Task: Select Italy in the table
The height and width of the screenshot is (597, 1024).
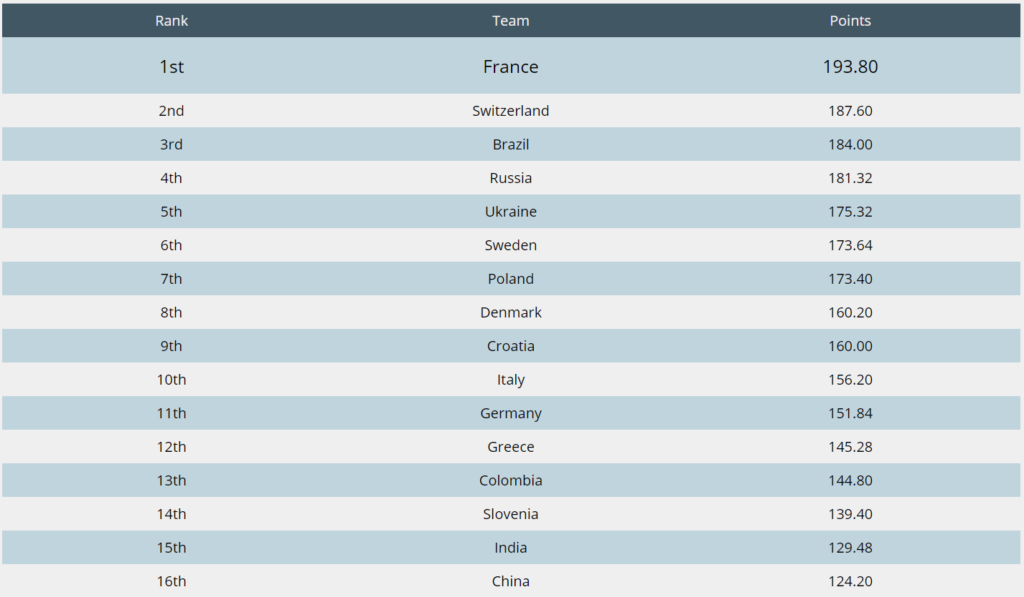Action: click(511, 380)
